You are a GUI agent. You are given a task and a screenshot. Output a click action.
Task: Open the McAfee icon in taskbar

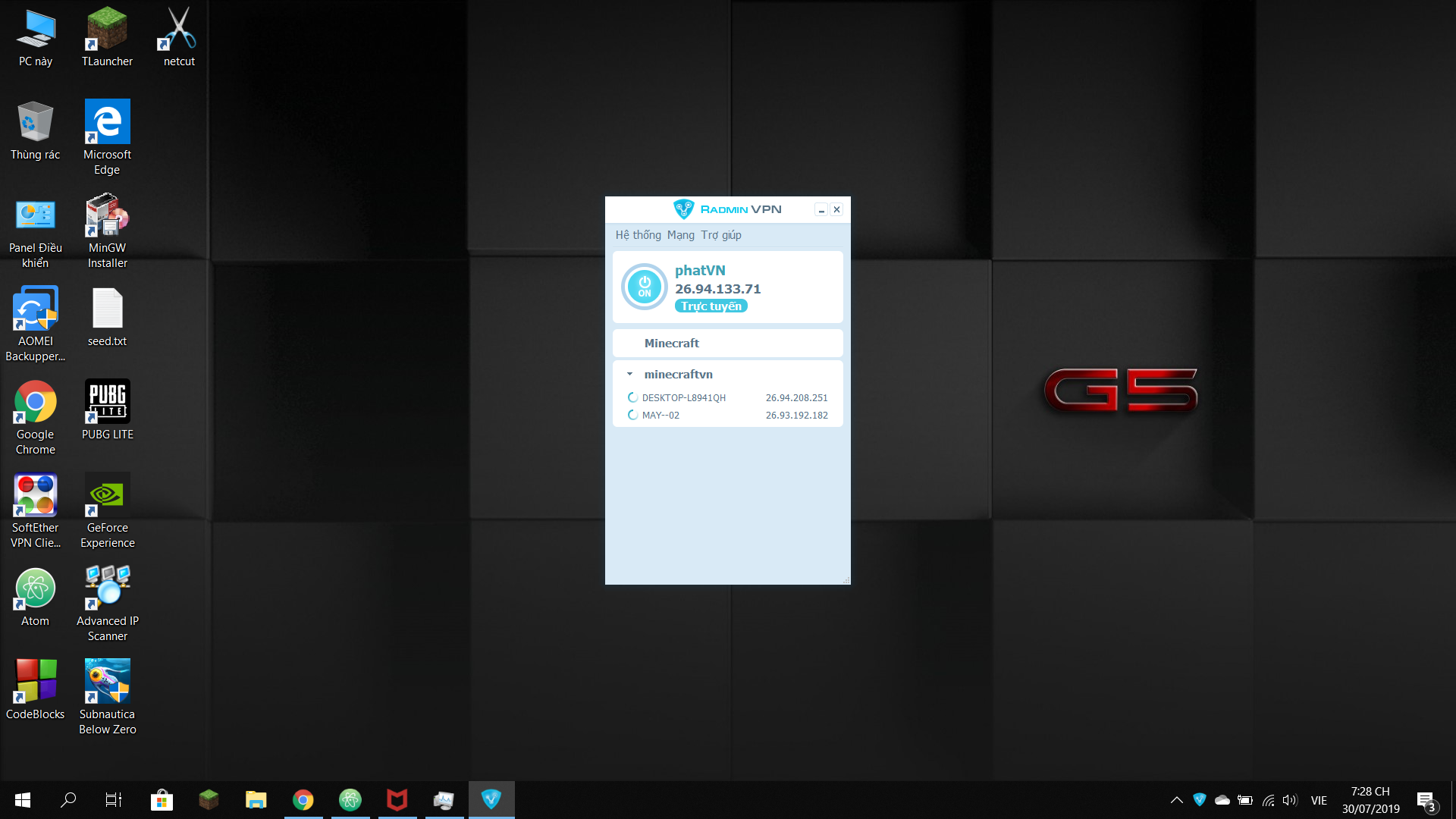click(x=397, y=799)
